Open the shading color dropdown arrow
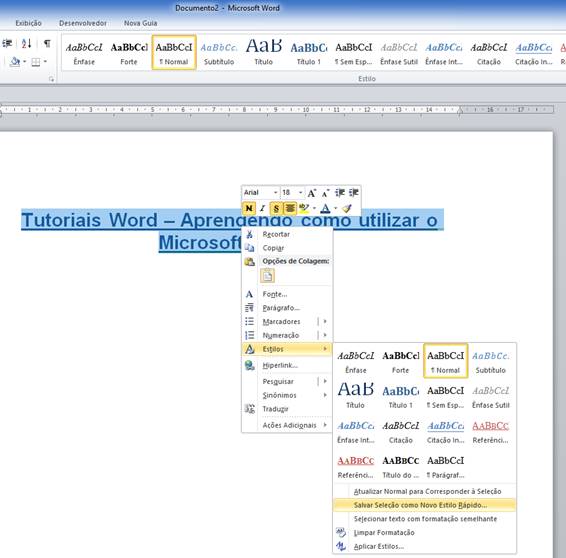 25,62
